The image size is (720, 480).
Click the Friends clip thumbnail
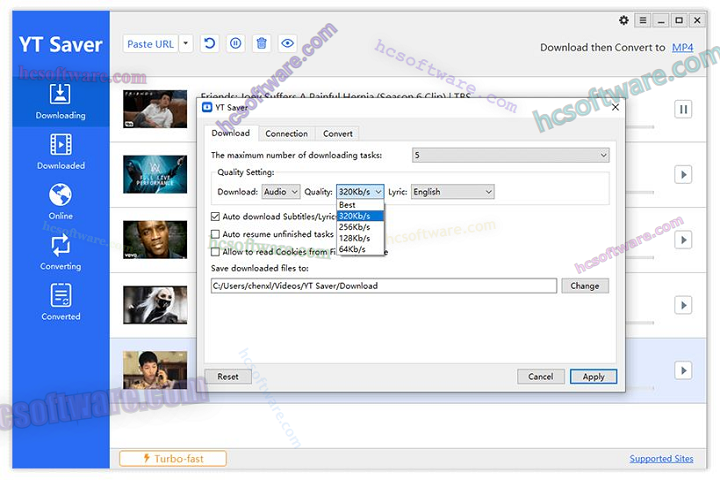click(155, 109)
